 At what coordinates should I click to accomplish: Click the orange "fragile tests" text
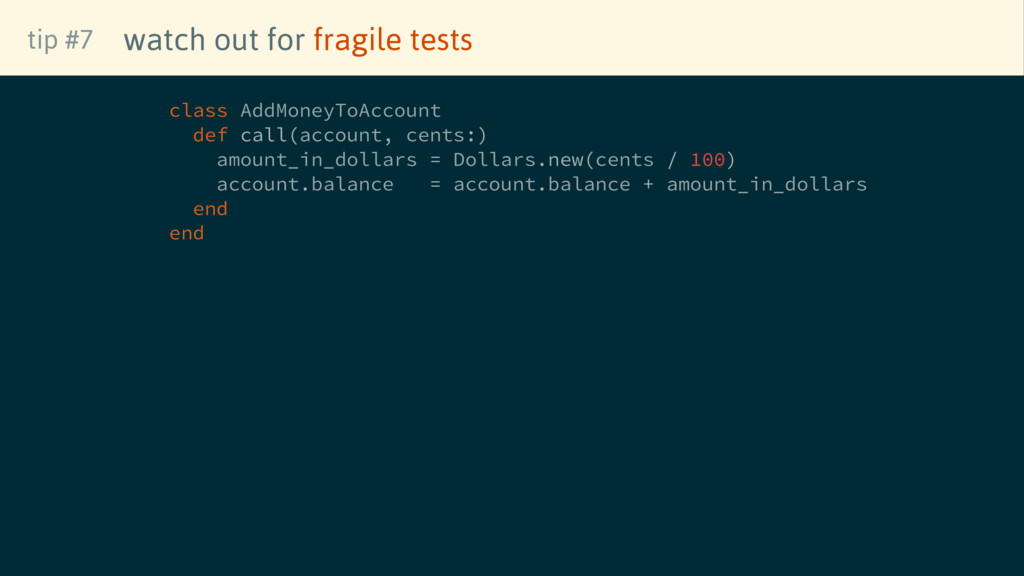[392, 40]
